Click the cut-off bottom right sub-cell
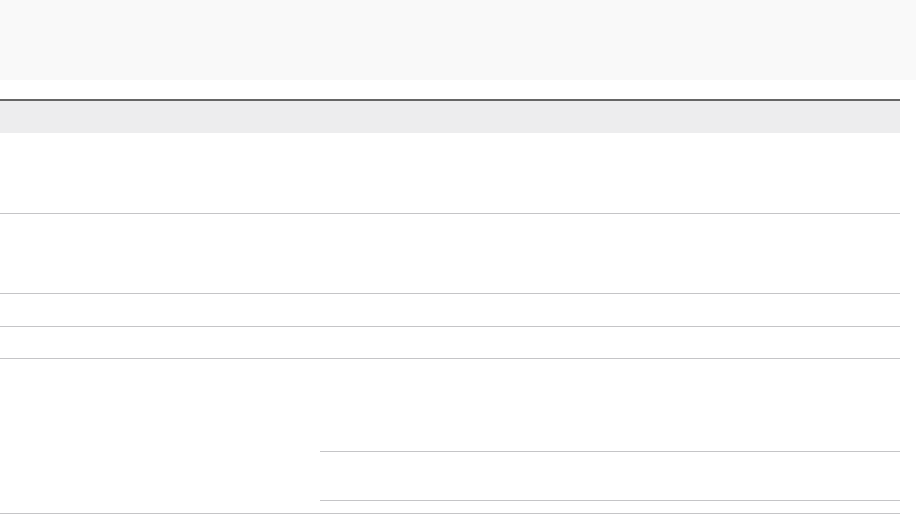This screenshot has width=916, height=514. tap(610, 507)
